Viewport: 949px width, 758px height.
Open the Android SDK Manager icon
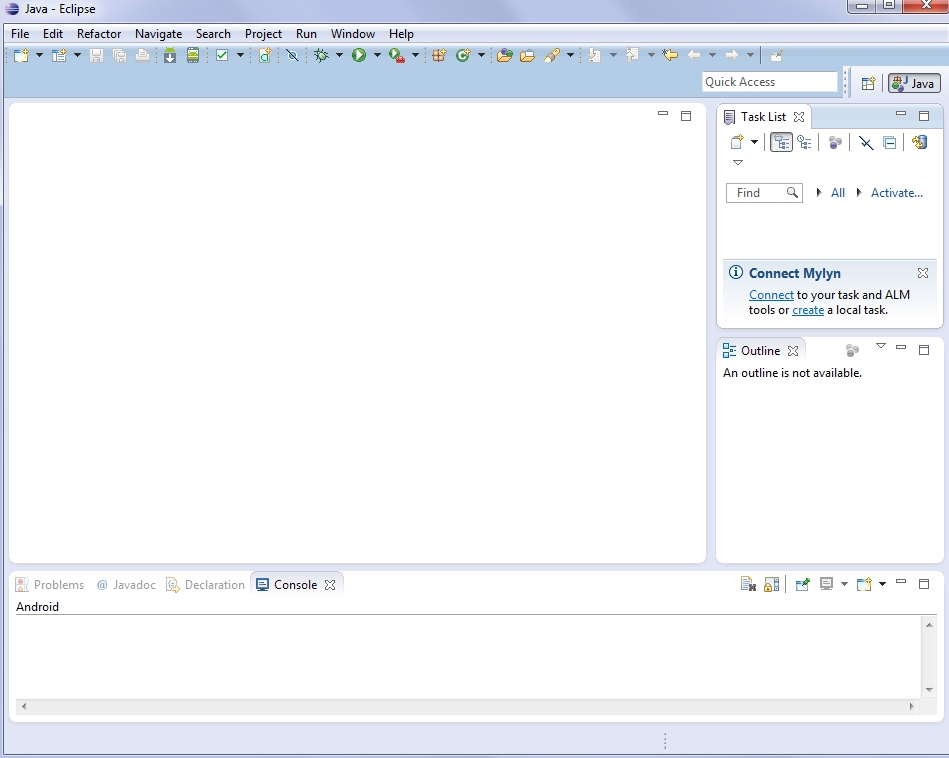tap(170, 56)
